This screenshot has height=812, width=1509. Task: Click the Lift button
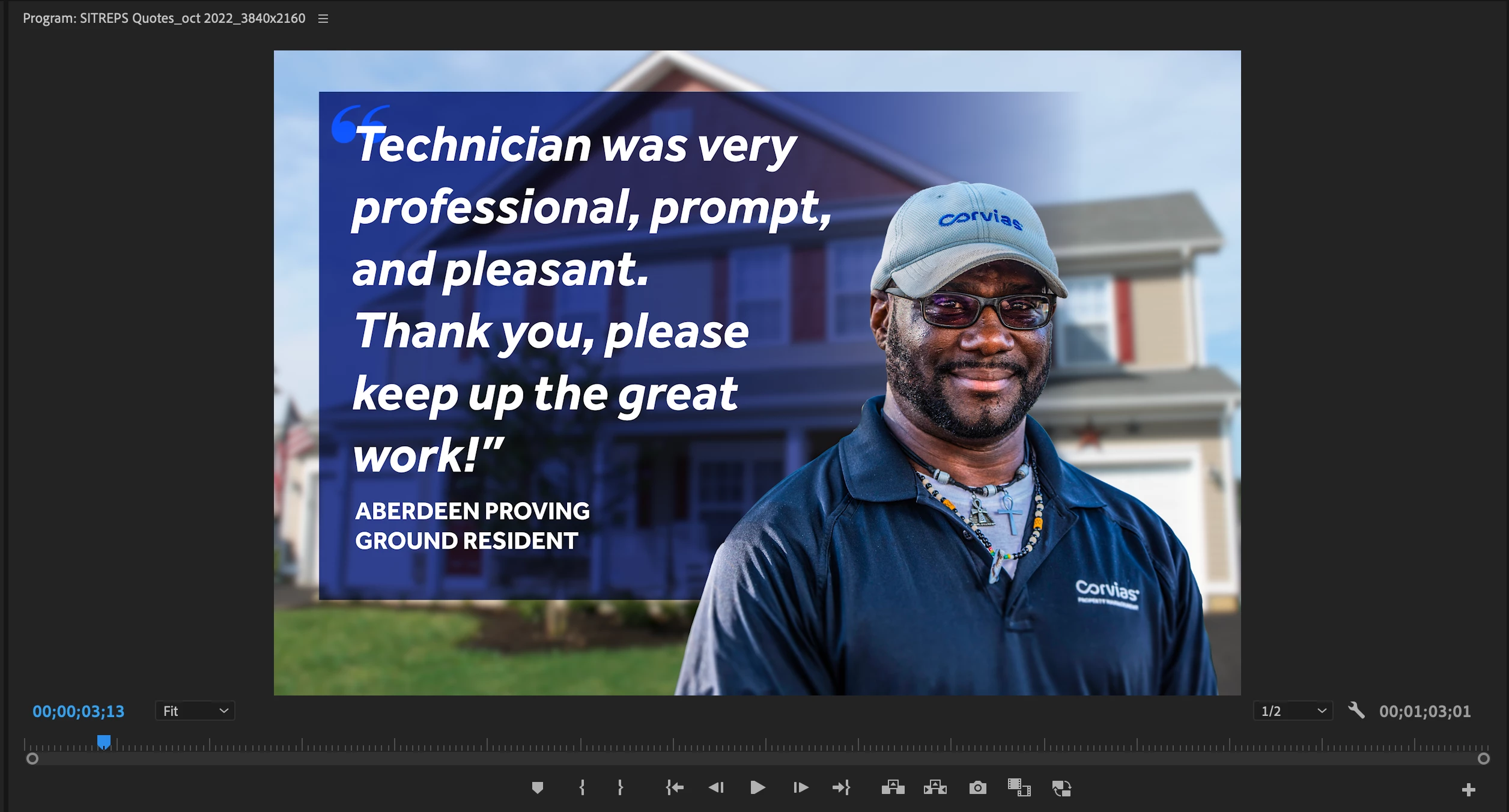point(893,787)
